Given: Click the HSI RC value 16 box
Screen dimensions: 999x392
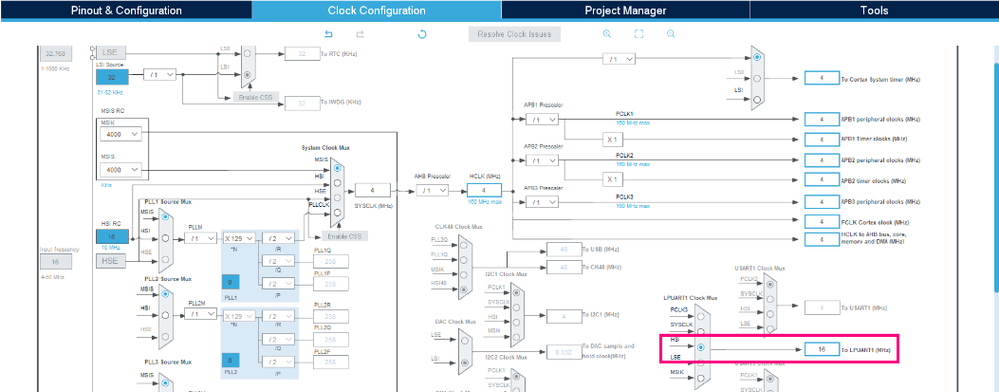Looking at the screenshot, I should pos(112,236).
